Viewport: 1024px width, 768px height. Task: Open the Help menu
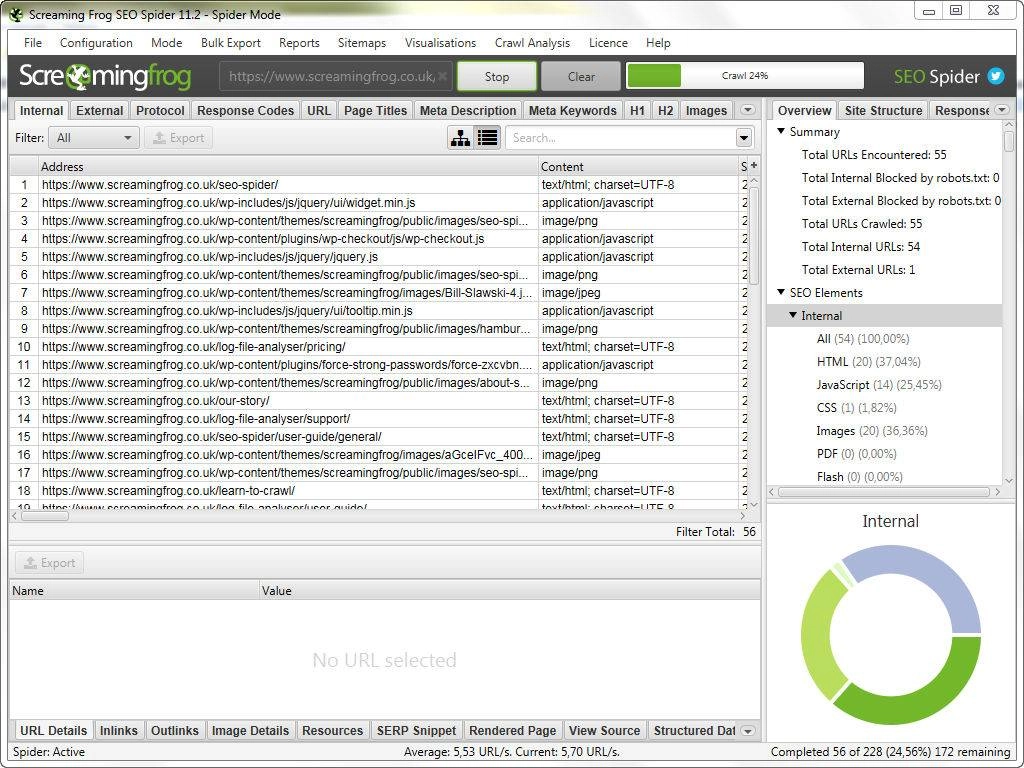coord(658,42)
